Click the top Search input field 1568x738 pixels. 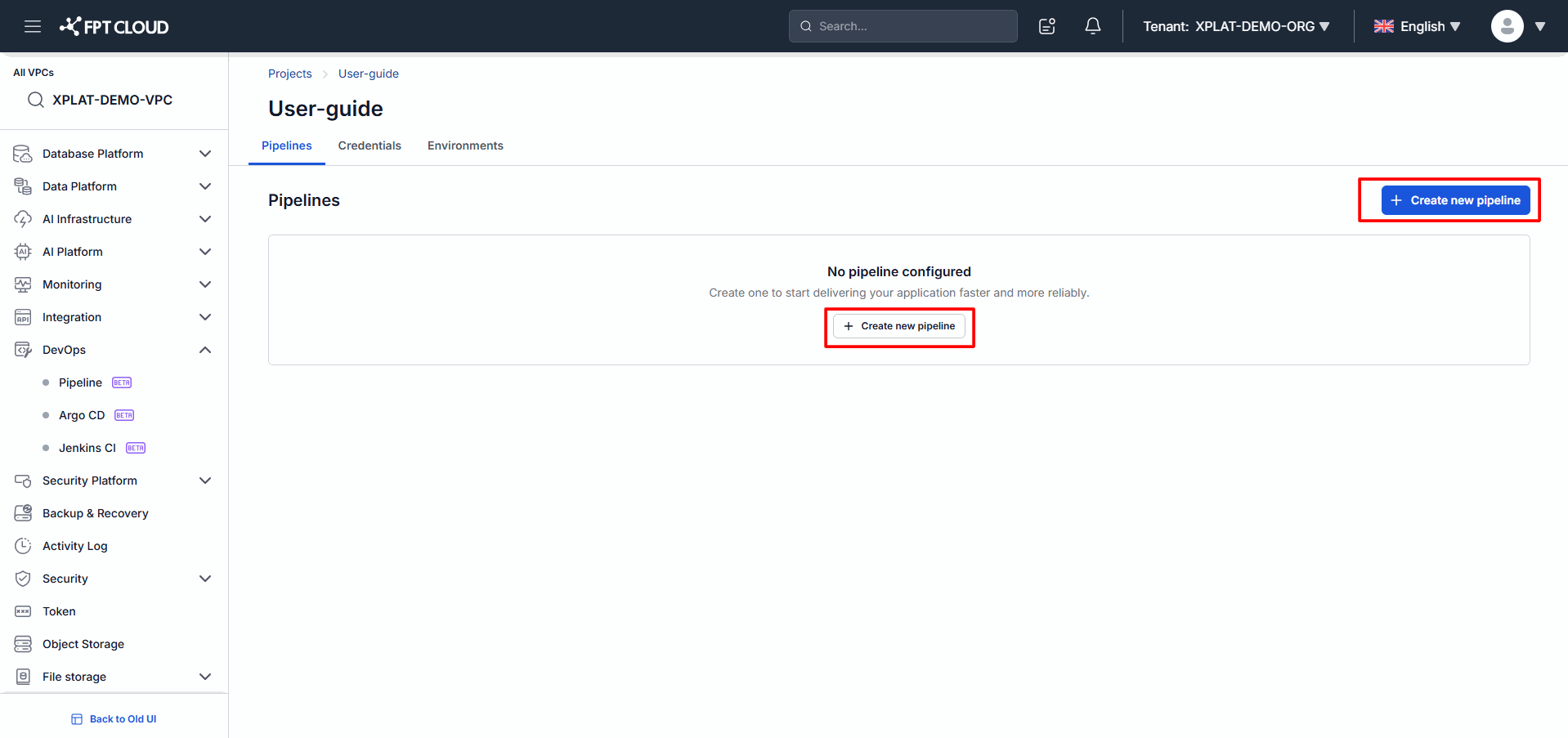[x=903, y=26]
